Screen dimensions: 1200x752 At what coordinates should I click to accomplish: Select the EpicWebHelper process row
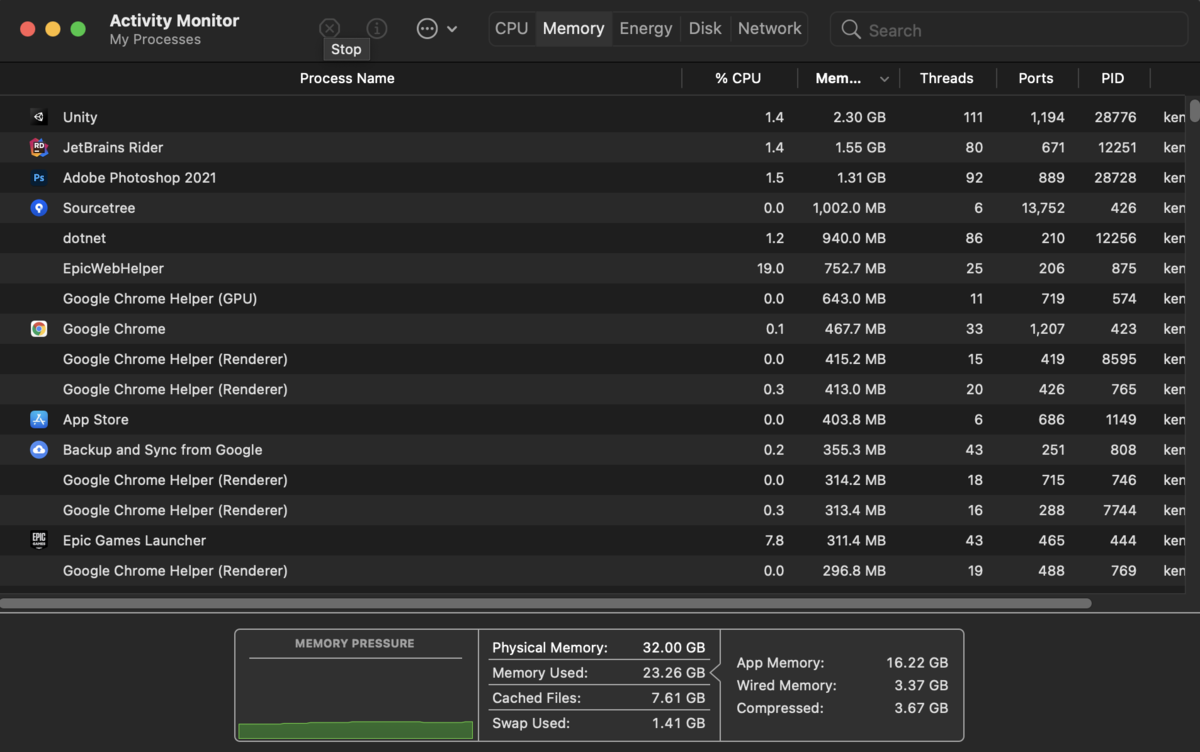point(595,268)
